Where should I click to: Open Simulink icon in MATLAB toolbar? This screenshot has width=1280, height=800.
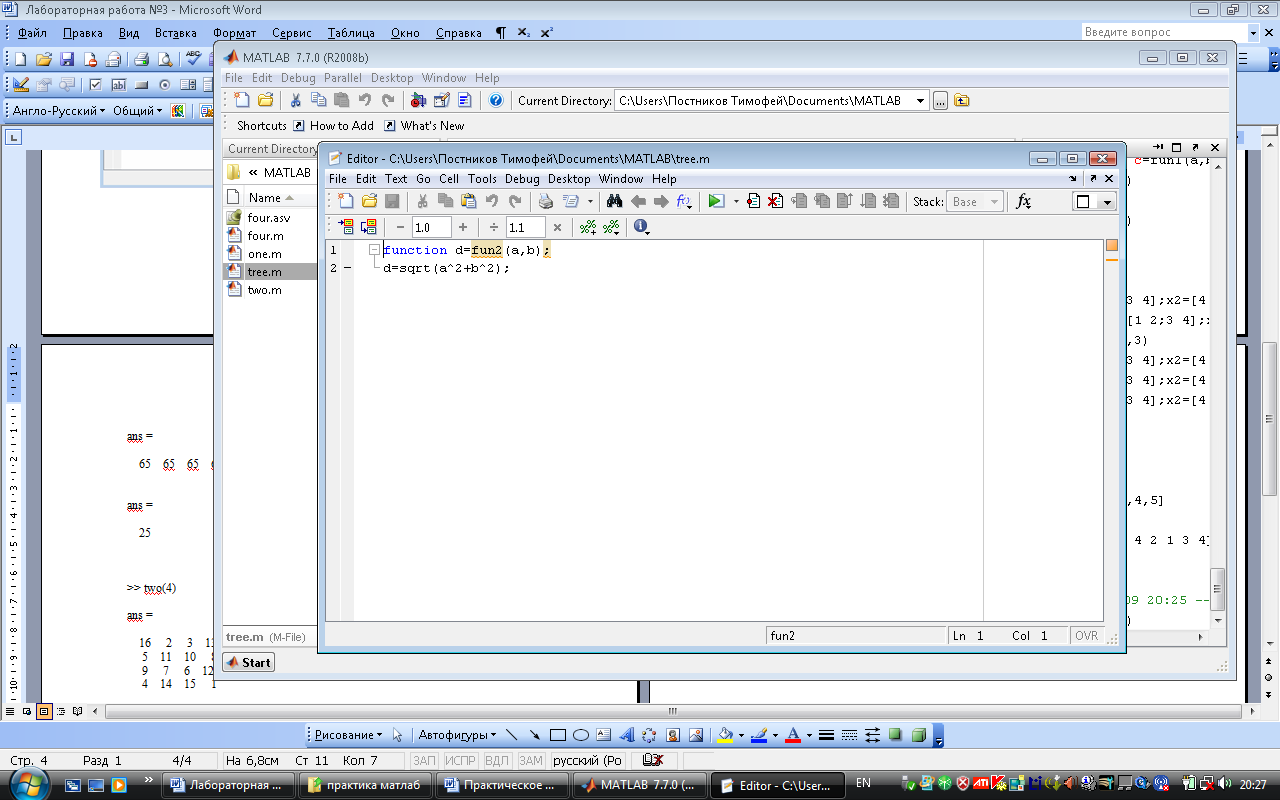click(418, 100)
